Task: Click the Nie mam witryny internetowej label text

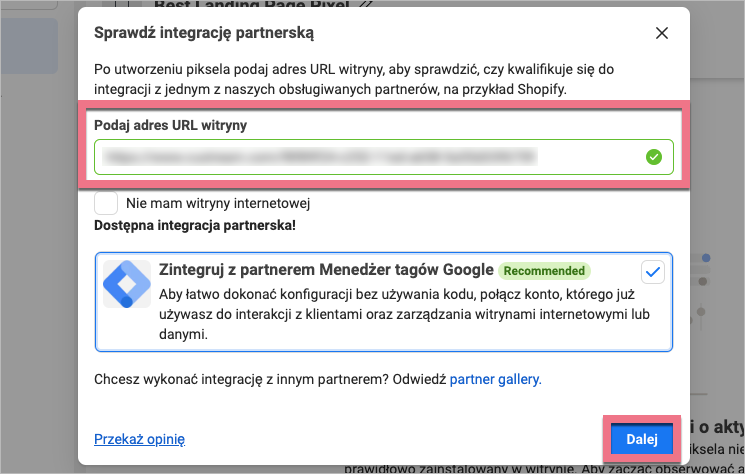Action: coord(218,204)
